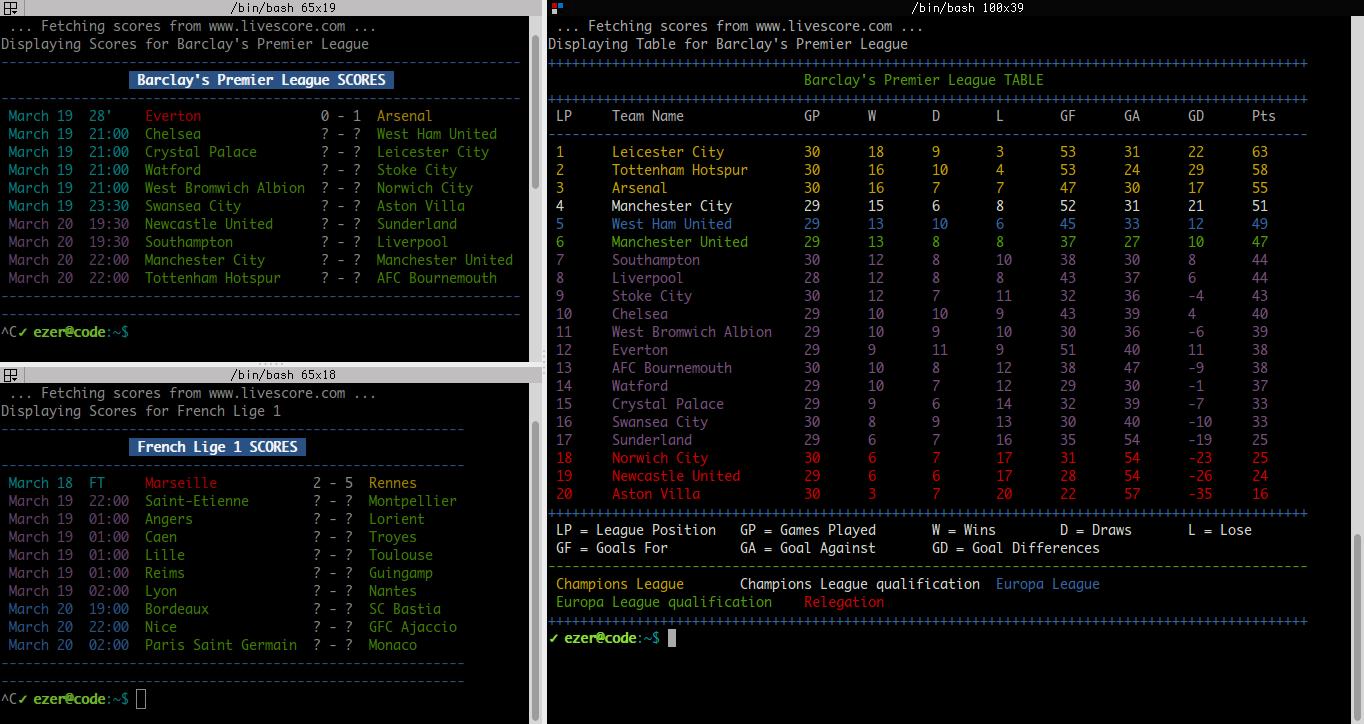Image resolution: width=1364 pixels, height=724 pixels.
Task: Click Crystal Palace in the scores list
Action: point(201,152)
